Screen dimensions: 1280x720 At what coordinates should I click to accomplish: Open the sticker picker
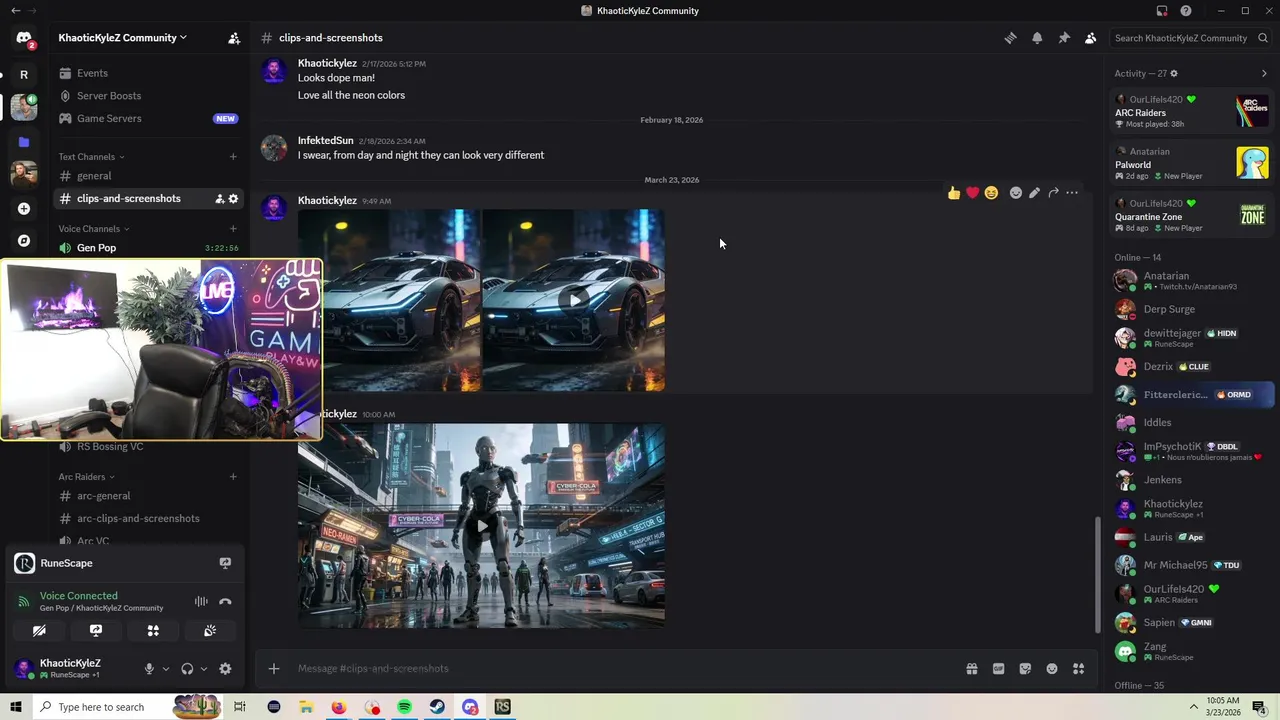tap(1025, 669)
